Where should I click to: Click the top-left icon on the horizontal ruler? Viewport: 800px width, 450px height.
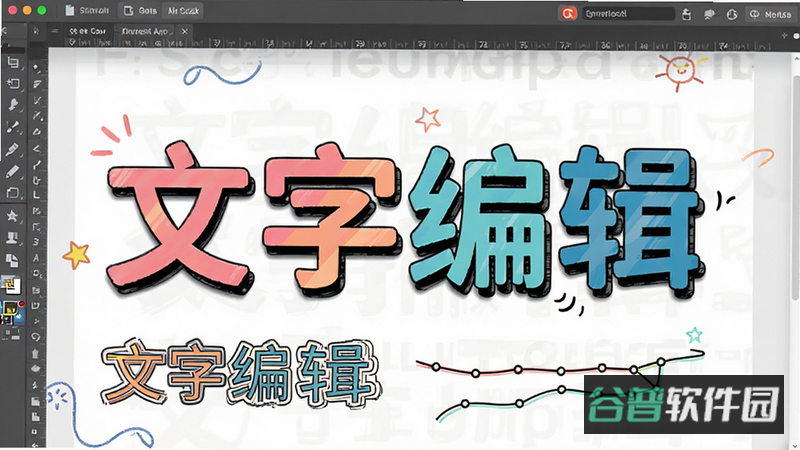coord(72,43)
